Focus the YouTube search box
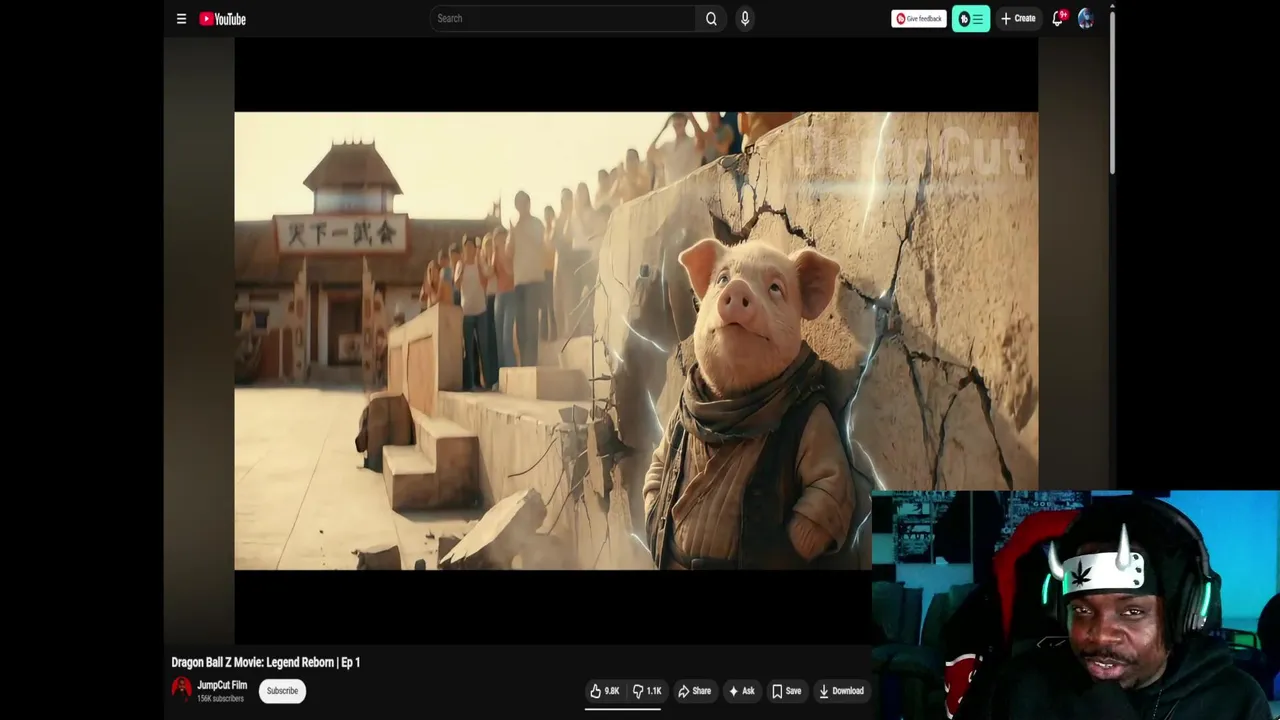Image resolution: width=1280 pixels, height=720 pixels. pyautogui.click(x=563, y=18)
